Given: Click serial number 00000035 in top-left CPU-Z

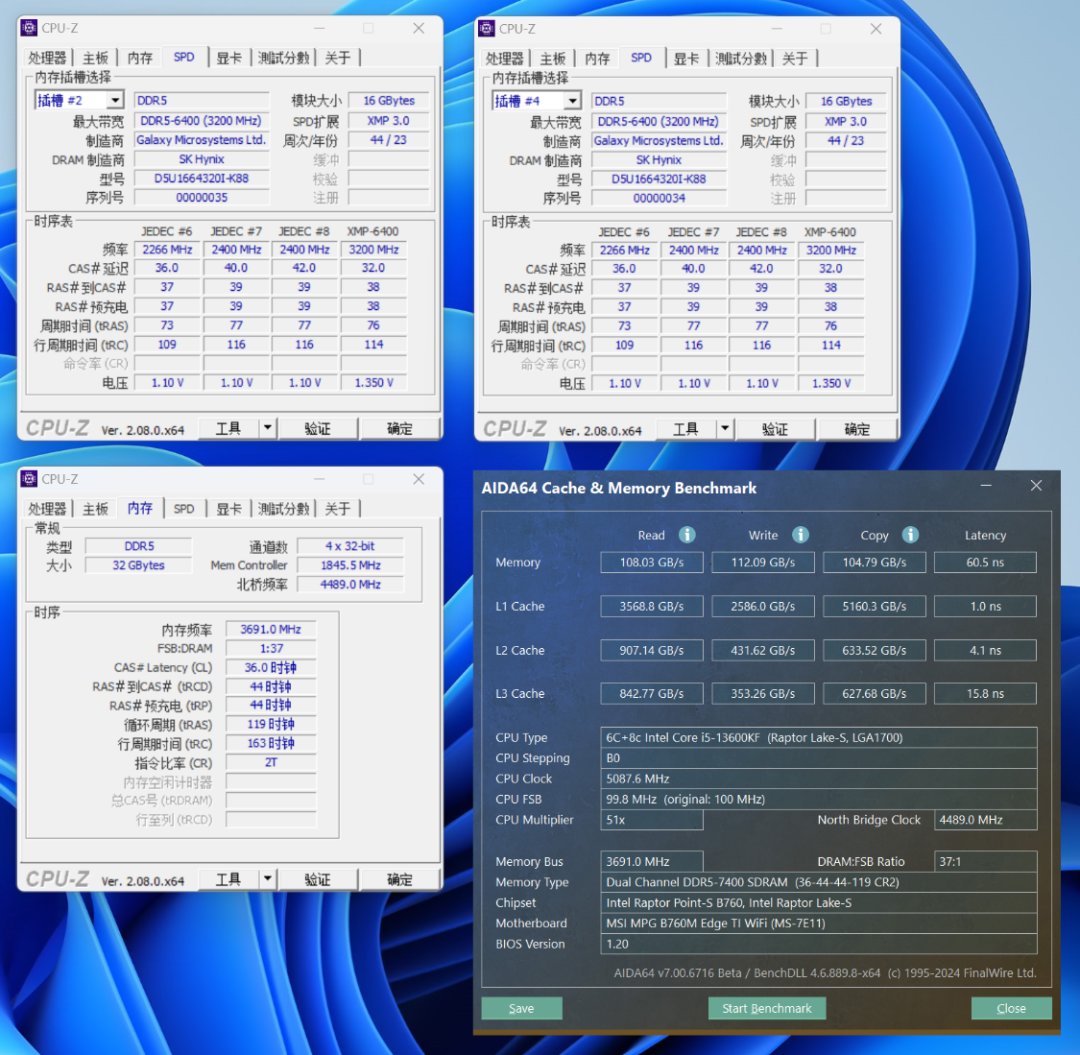Looking at the screenshot, I should coord(201,198).
